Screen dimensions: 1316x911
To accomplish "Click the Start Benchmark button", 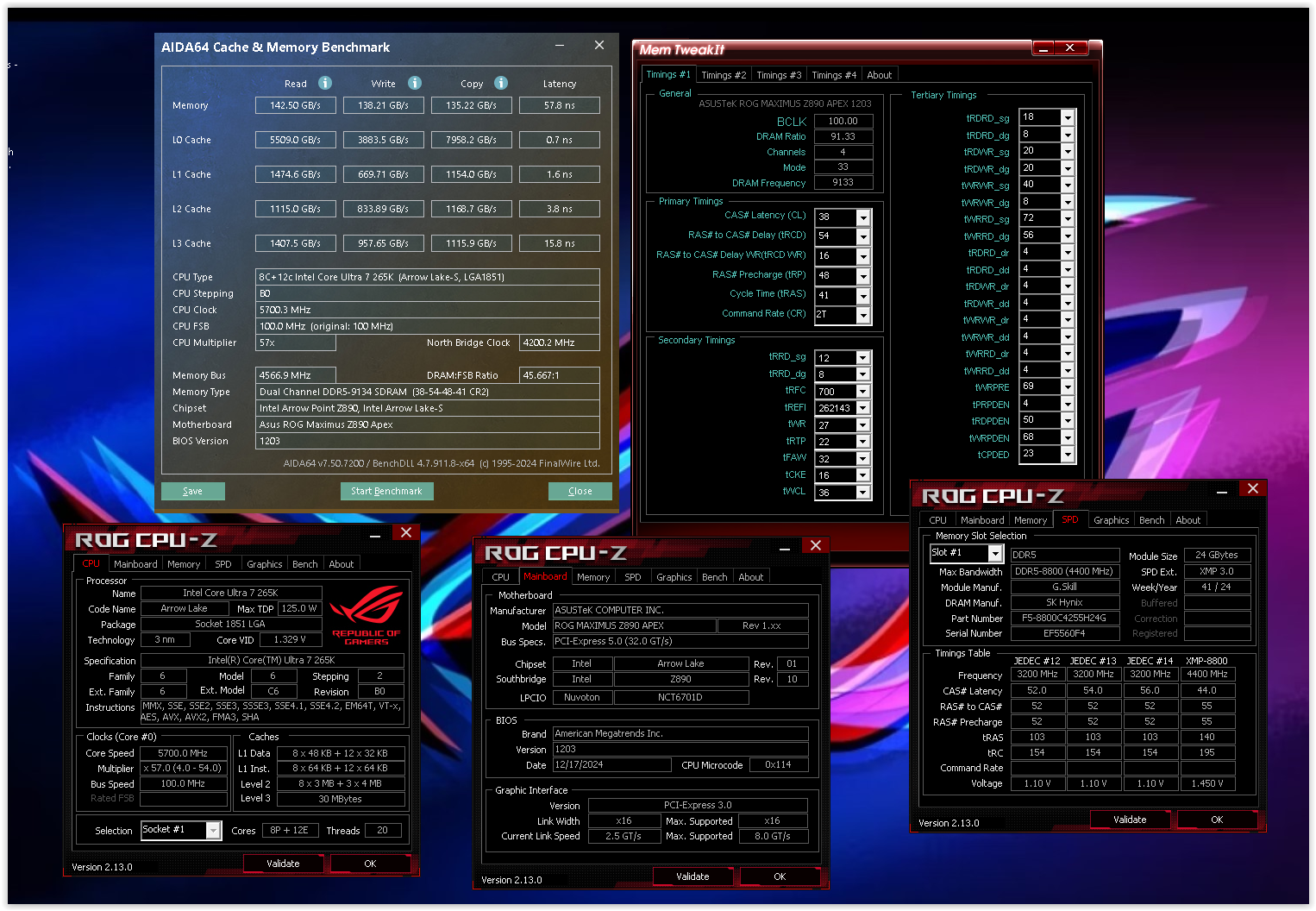I will coord(386,491).
